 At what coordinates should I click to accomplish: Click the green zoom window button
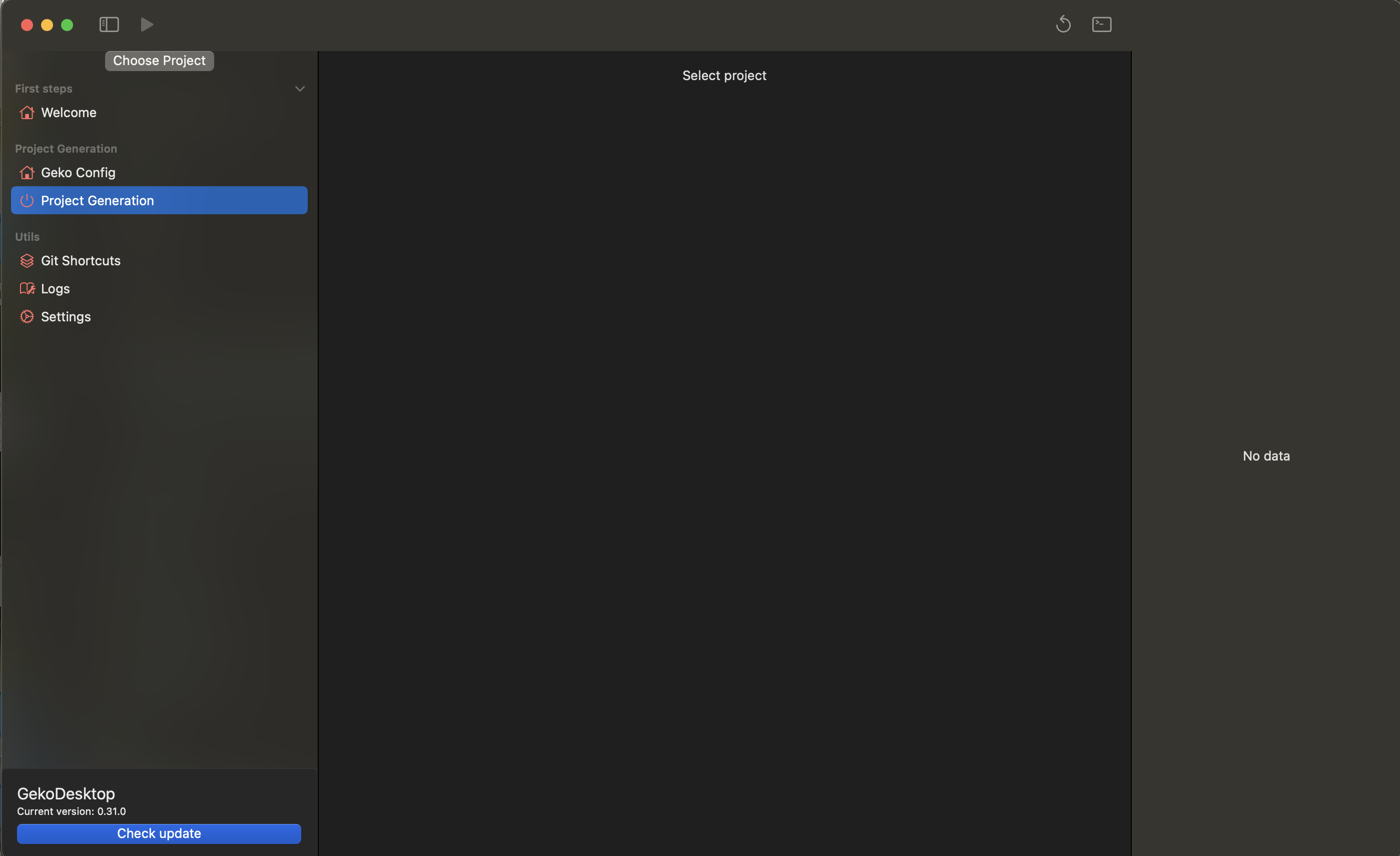pos(67,25)
